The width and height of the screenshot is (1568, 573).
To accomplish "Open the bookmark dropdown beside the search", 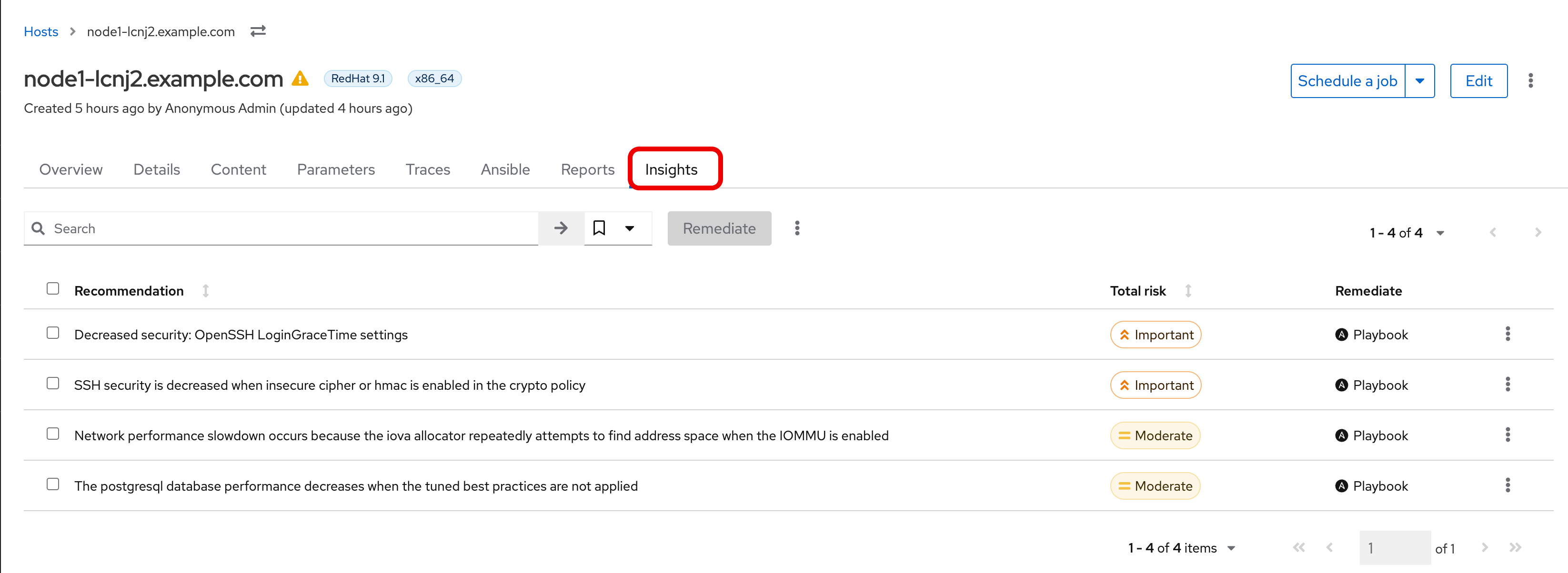I will [630, 228].
